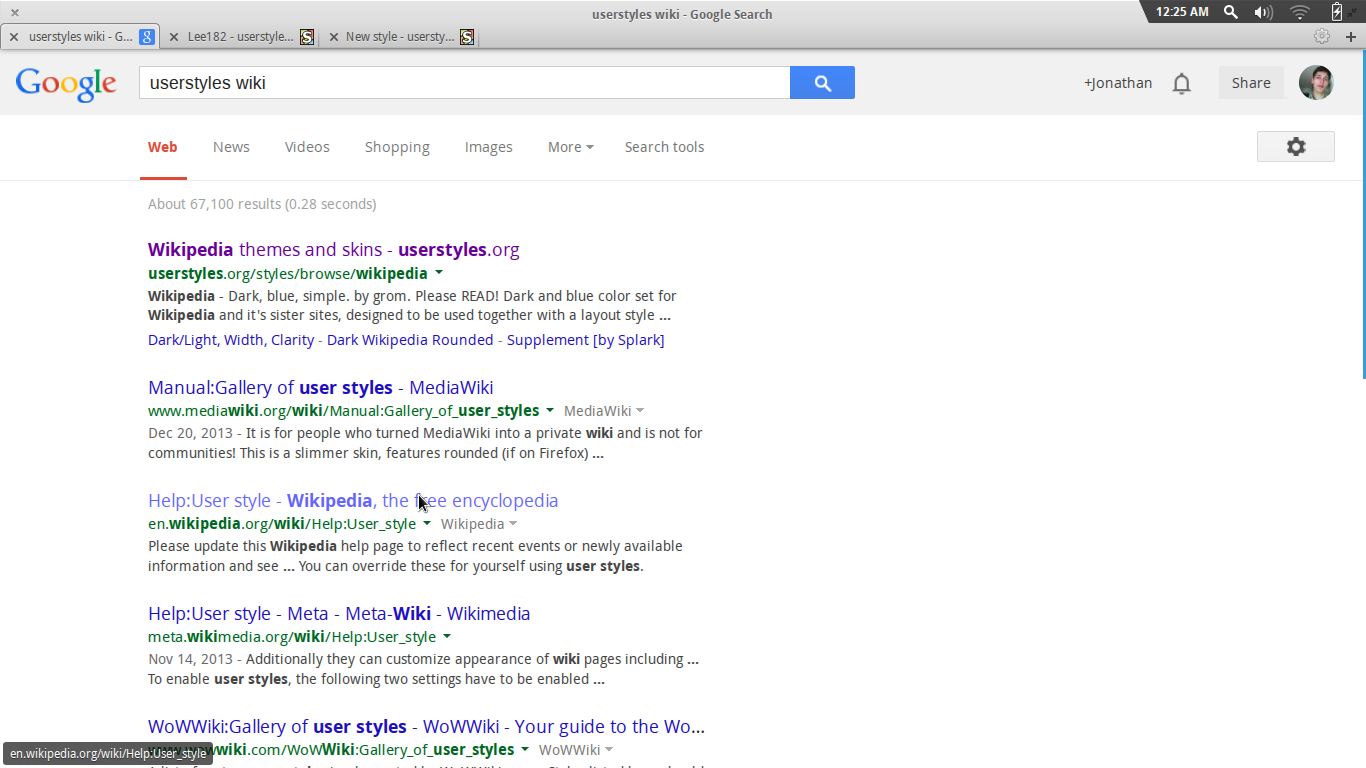Click the 'Please update this Wikipedia help page' snippet

point(415,556)
